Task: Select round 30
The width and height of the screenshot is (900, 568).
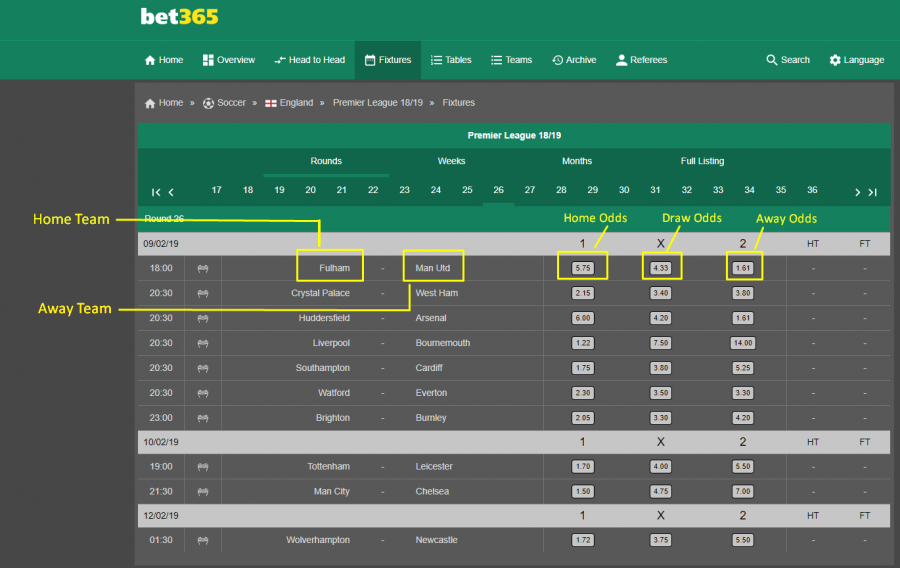Action: click(x=624, y=190)
